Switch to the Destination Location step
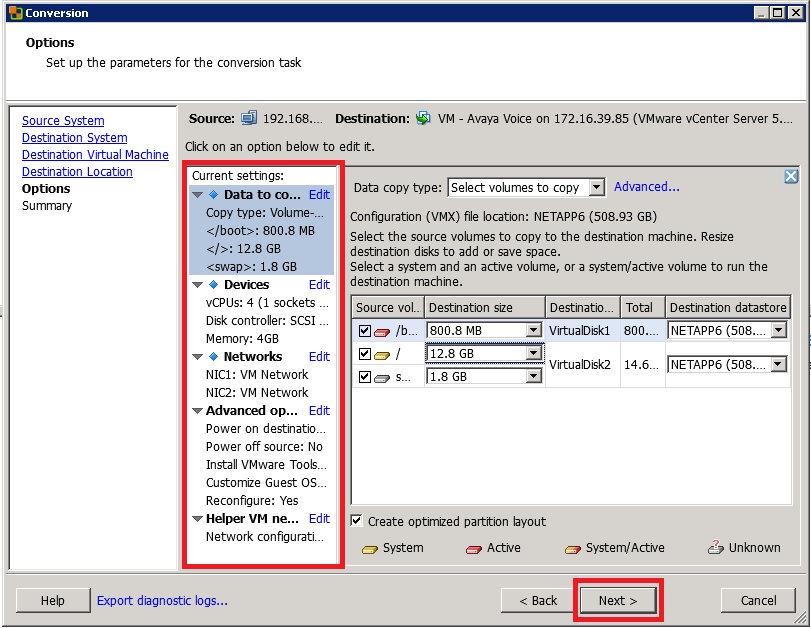The width and height of the screenshot is (811, 628). [77, 171]
